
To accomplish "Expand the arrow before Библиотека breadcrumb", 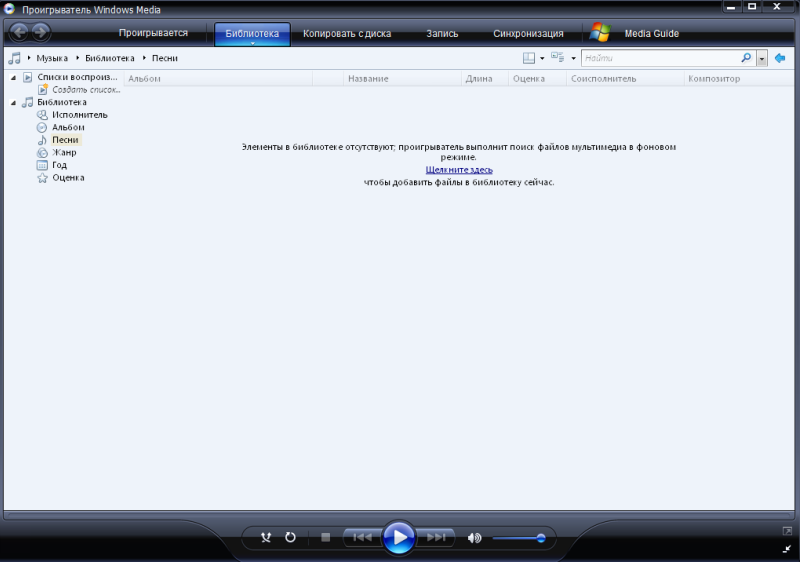I will [77, 58].
